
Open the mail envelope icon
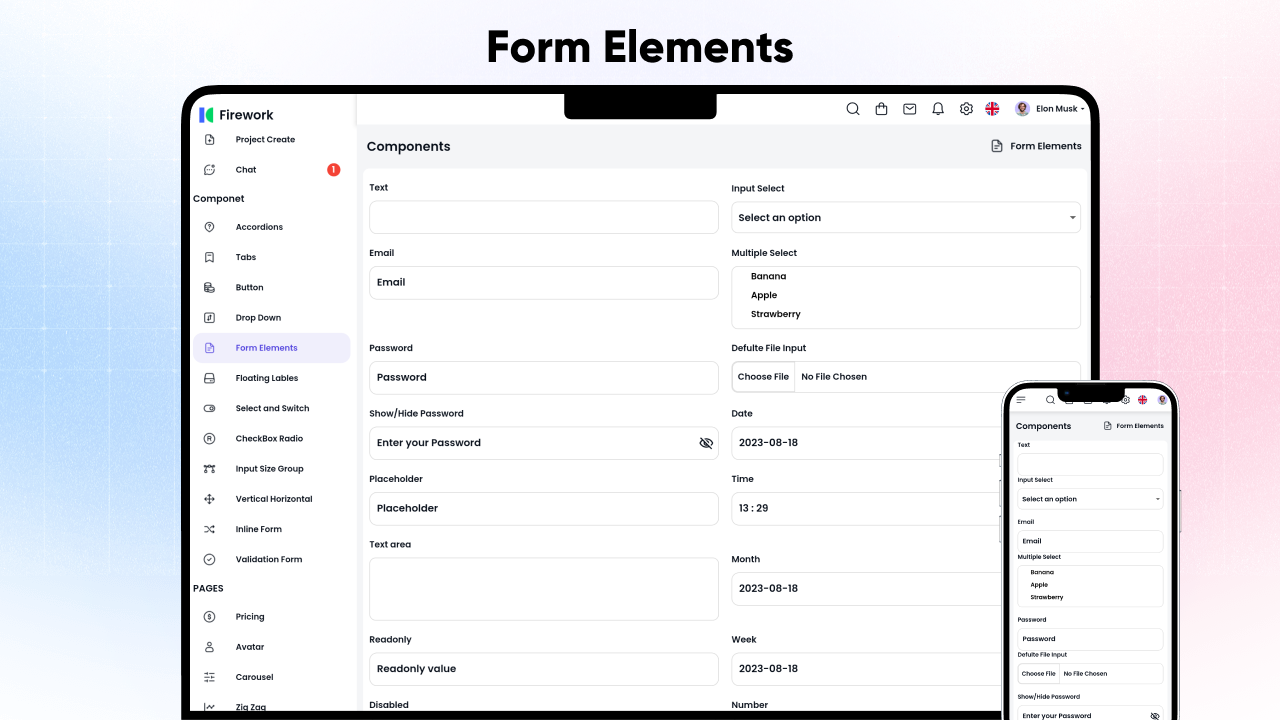(x=909, y=108)
